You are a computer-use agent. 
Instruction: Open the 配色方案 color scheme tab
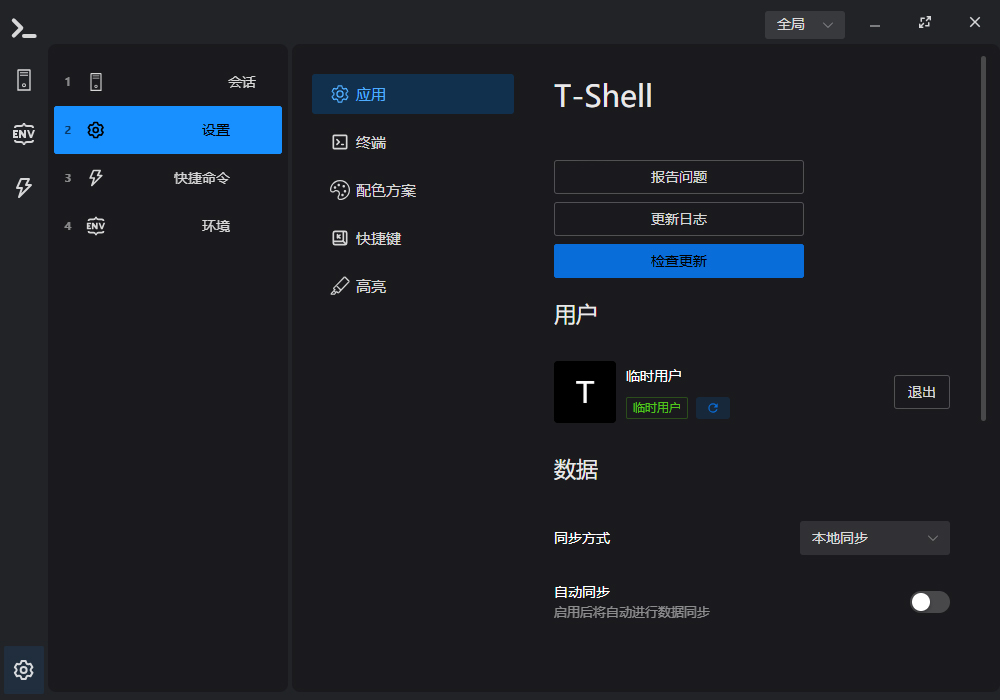coord(413,190)
